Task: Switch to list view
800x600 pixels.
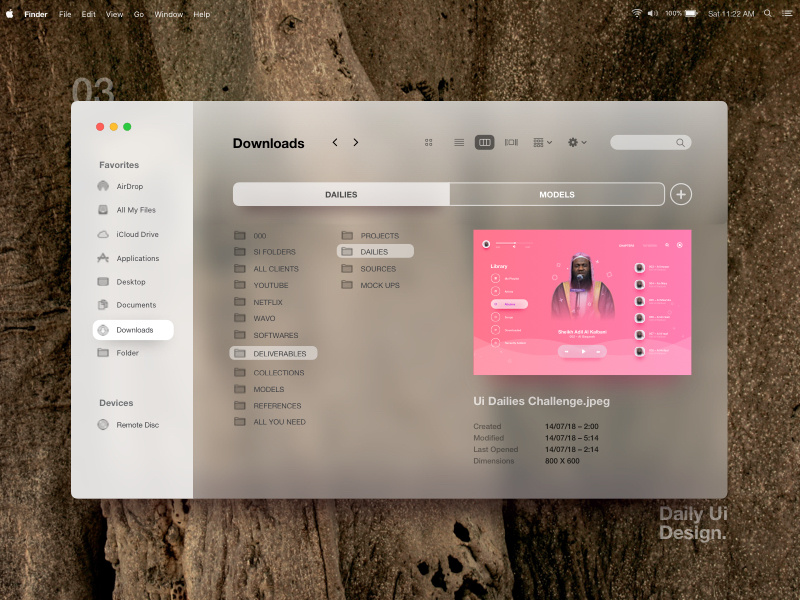Action: tap(459, 143)
